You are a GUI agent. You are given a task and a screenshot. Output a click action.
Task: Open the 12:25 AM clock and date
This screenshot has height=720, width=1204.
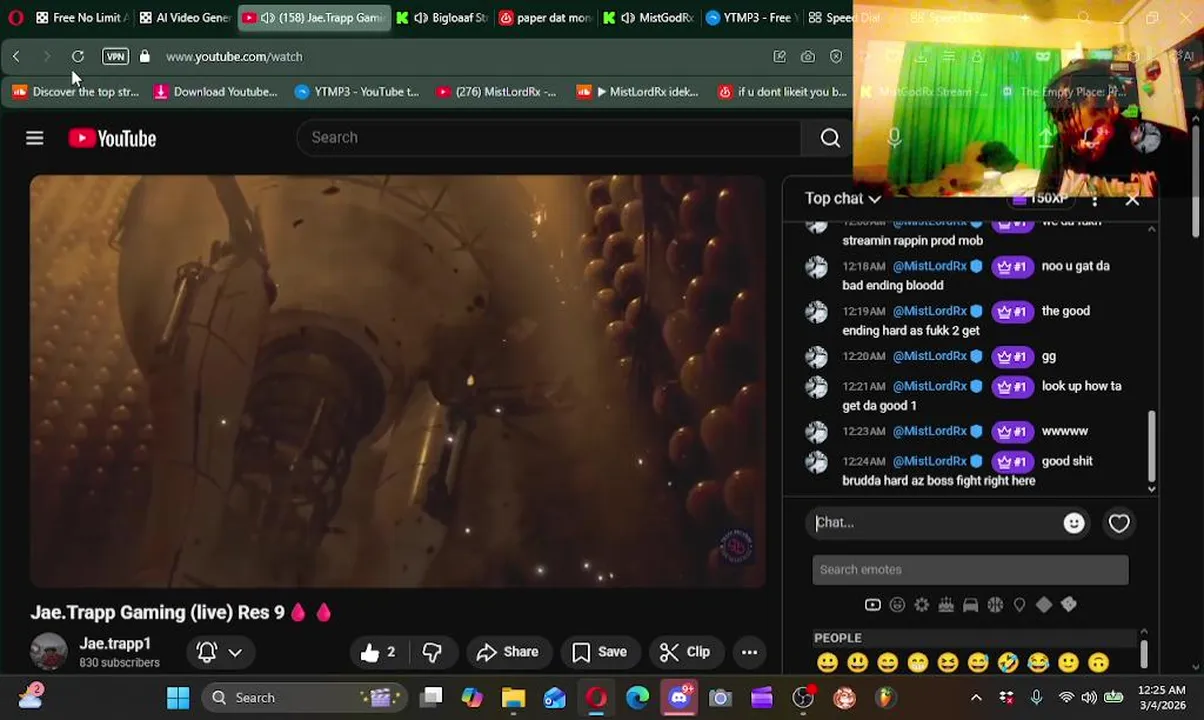coord(1161,698)
